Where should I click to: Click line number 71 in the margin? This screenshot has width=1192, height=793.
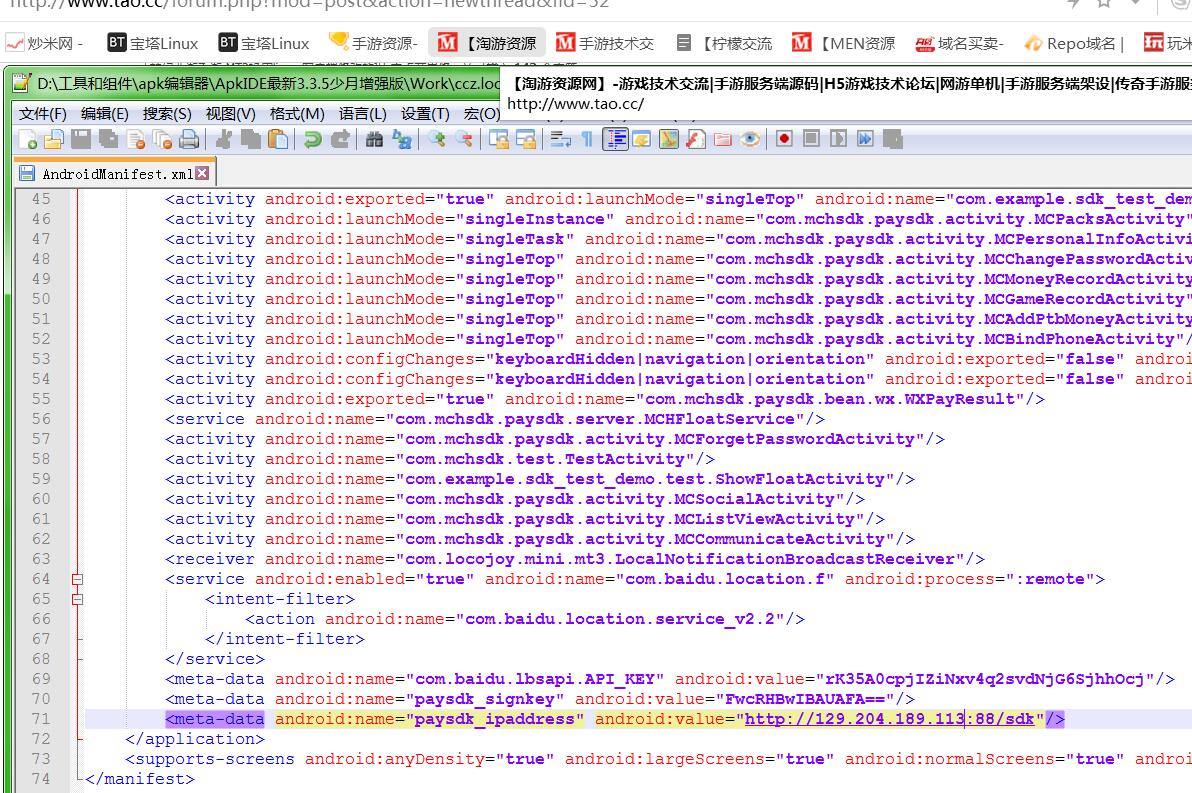click(40, 719)
